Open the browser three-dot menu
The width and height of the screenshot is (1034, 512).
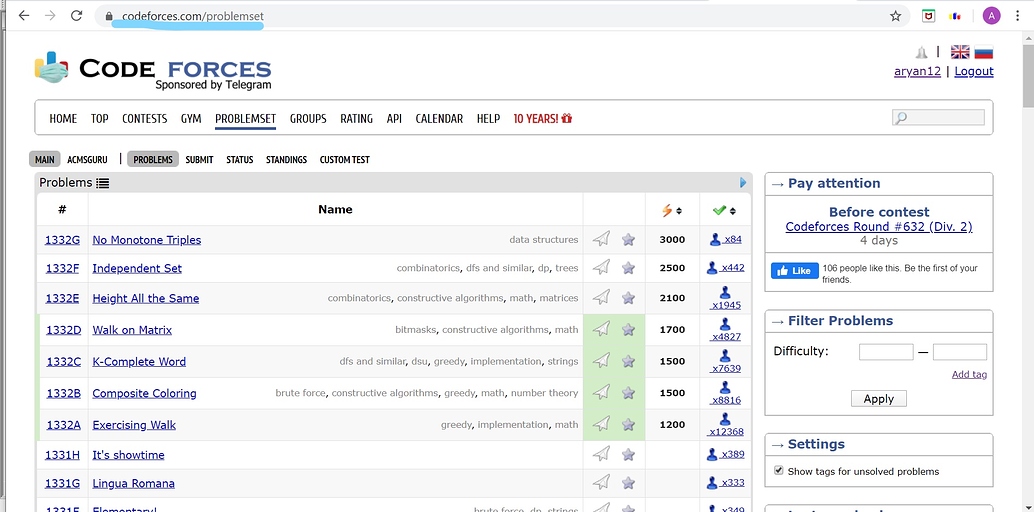coord(1018,16)
